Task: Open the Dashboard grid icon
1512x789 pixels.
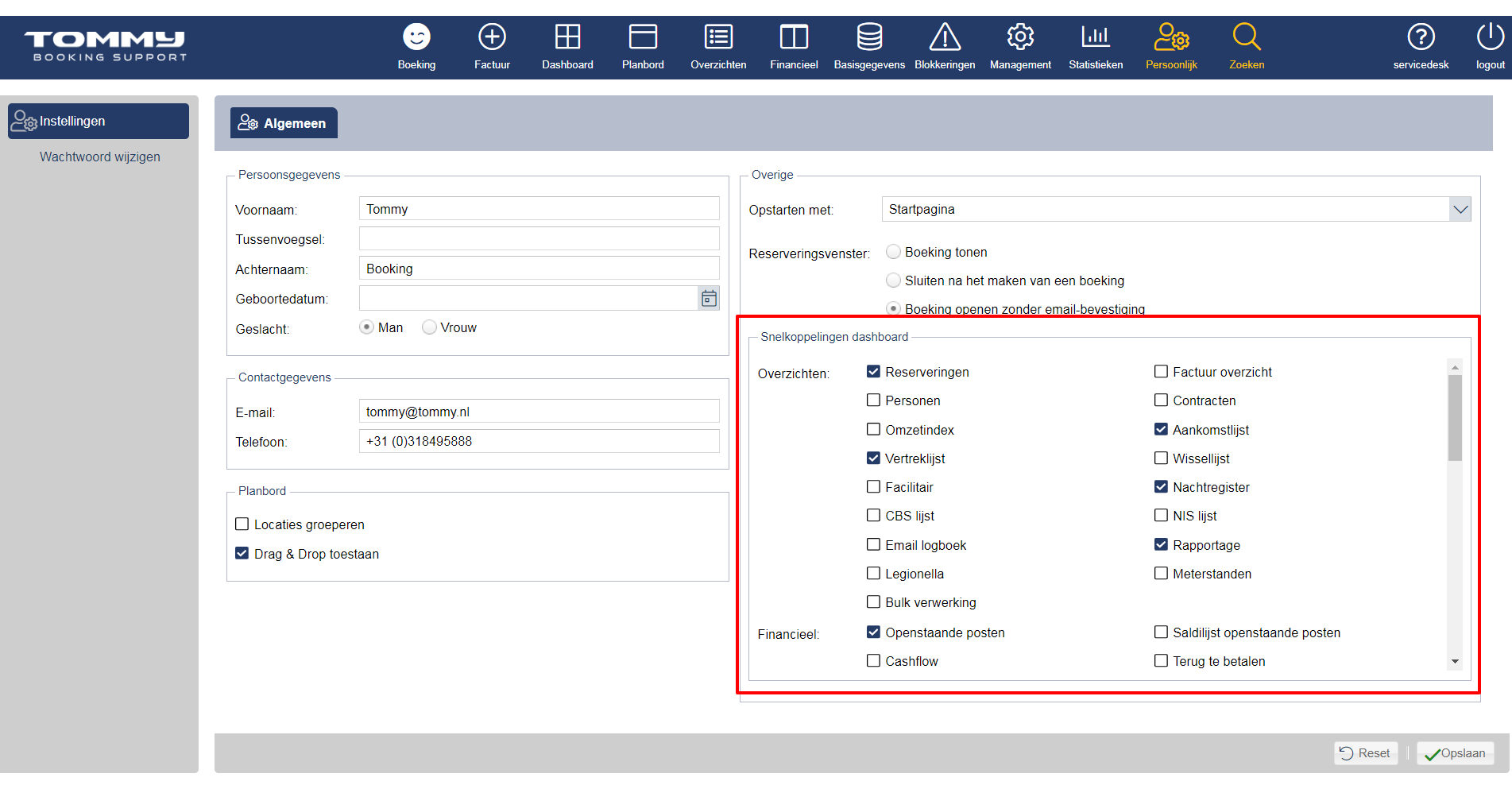Action: 567,37
